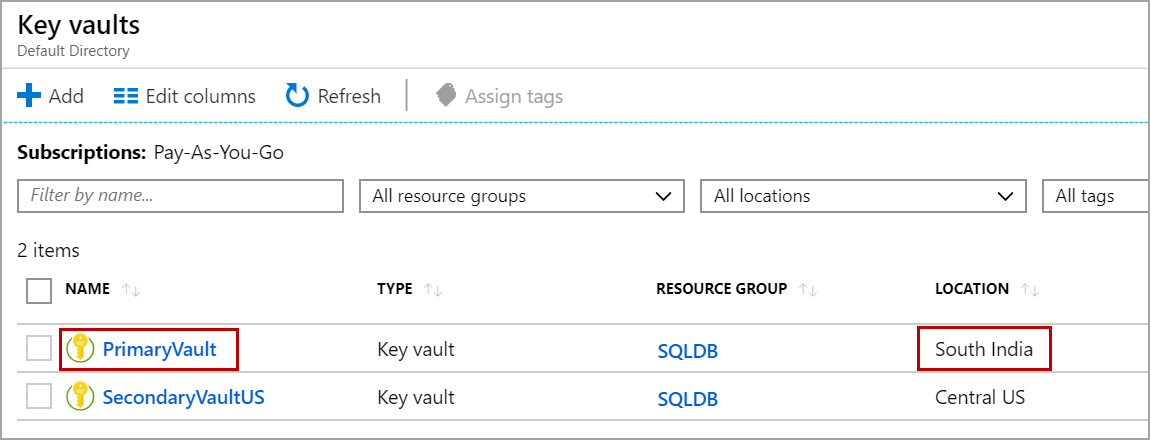Open the All tags dropdown

tap(1095, 196)
